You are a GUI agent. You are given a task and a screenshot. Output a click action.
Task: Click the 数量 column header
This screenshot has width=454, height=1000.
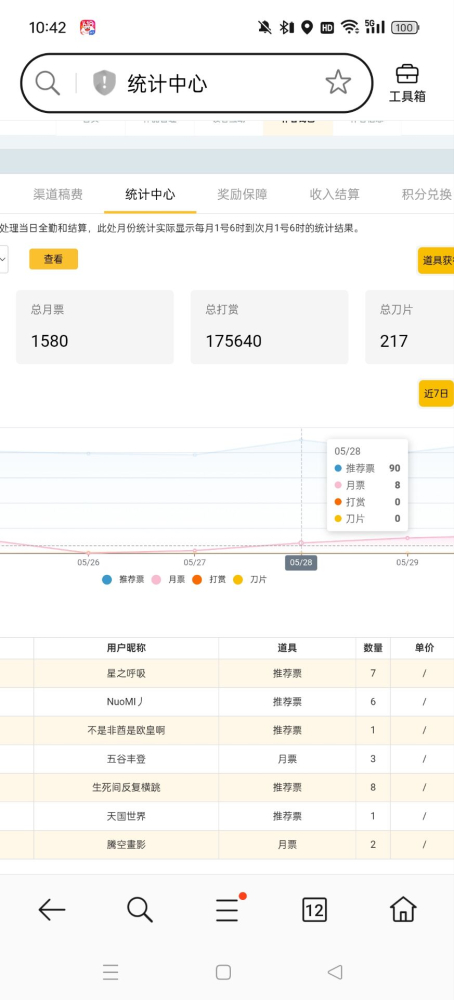(x=373, y=648)
